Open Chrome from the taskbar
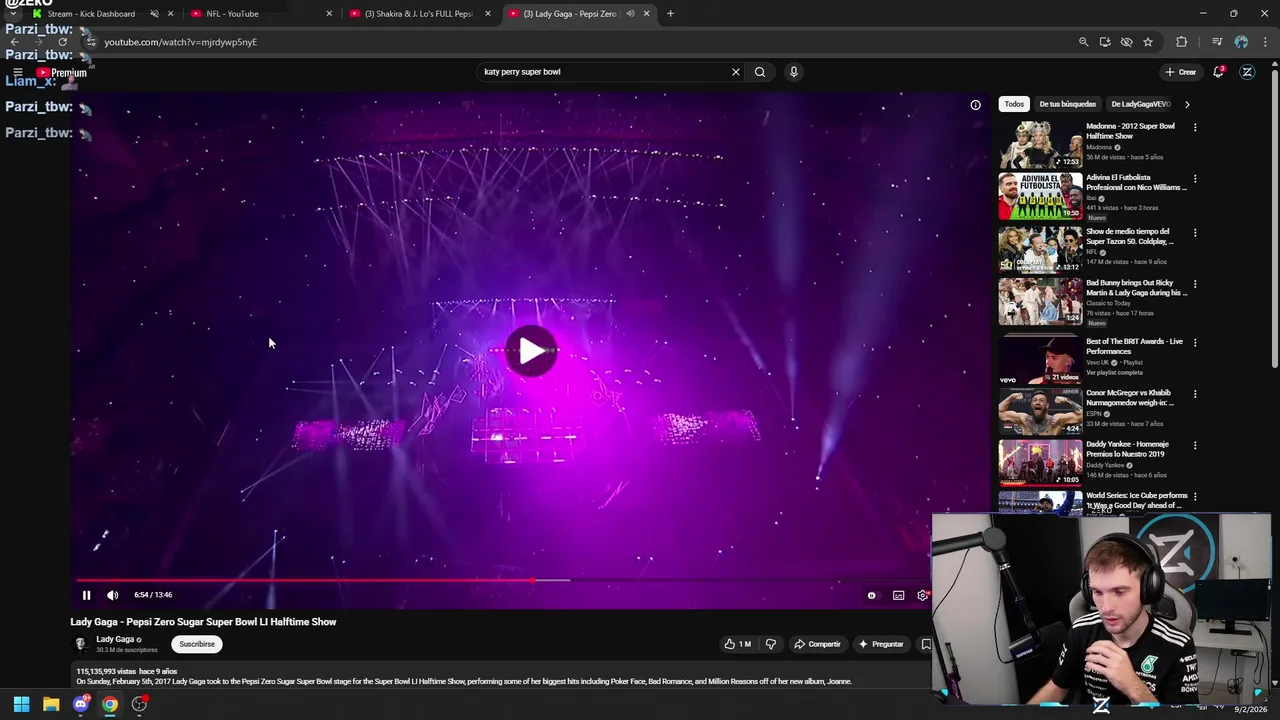The height and width of the screenshot is (720, 1280). (x=110, y=704)
